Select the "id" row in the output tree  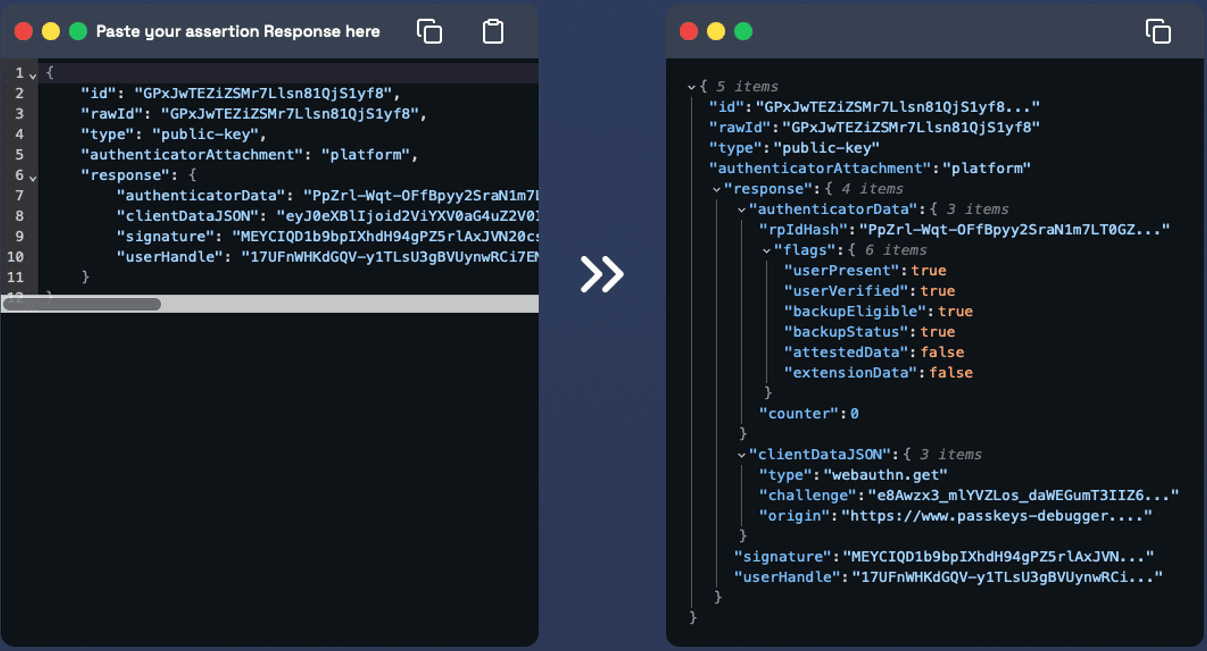point(874,107)
